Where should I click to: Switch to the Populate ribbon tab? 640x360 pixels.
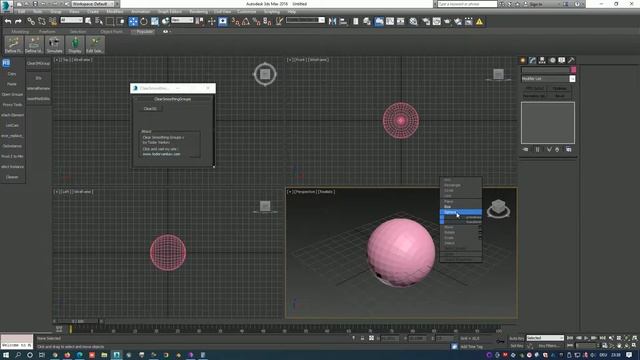click(x=144, y=31)
